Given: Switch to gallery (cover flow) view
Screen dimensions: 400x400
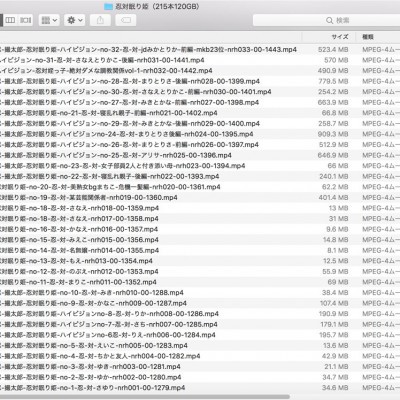Looking at the screenshot, I should [25, 20].
